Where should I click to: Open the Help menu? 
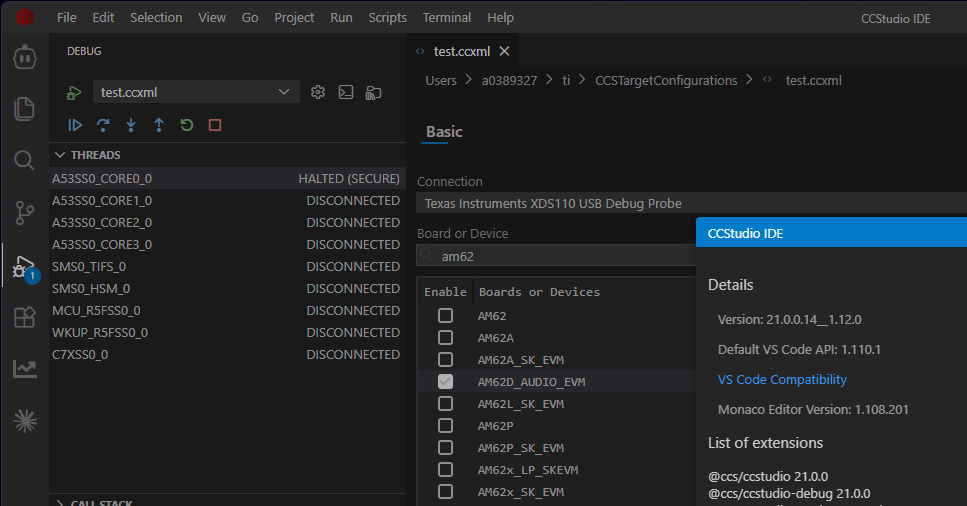coord(500,17)
